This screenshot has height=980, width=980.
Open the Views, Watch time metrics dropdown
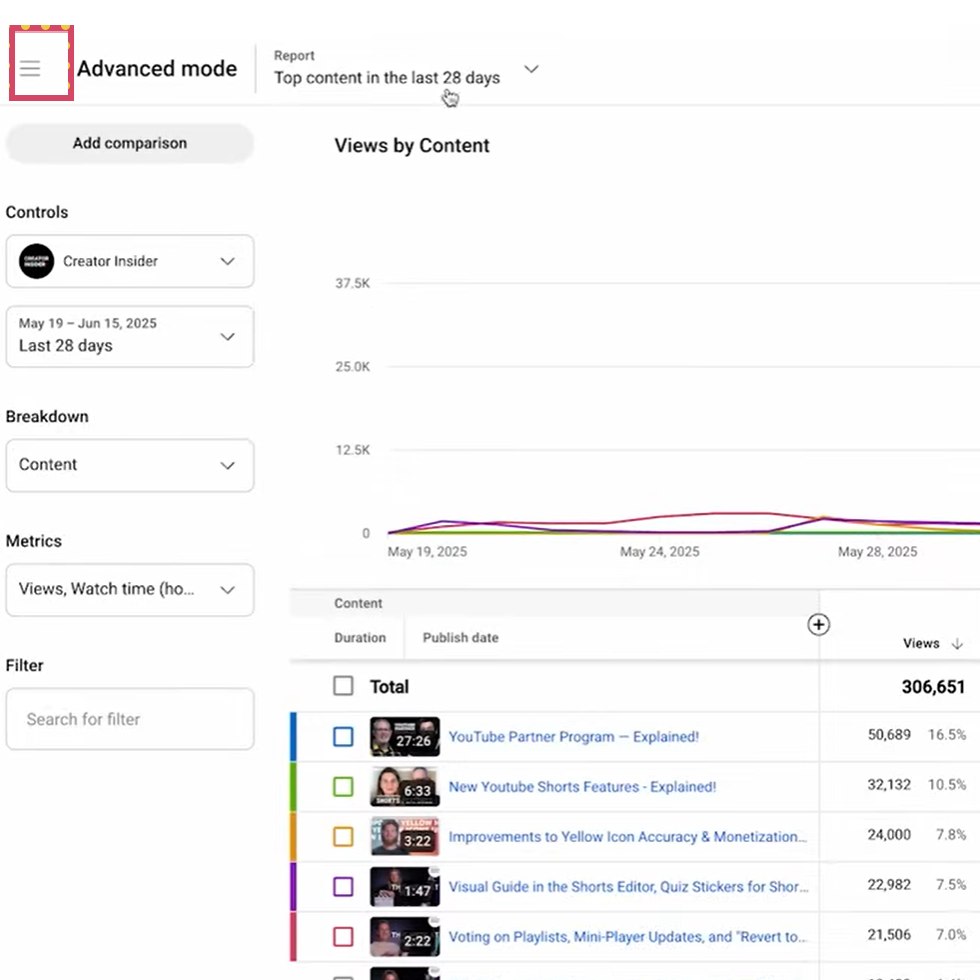pyautogui.click(x=130, y=589)
